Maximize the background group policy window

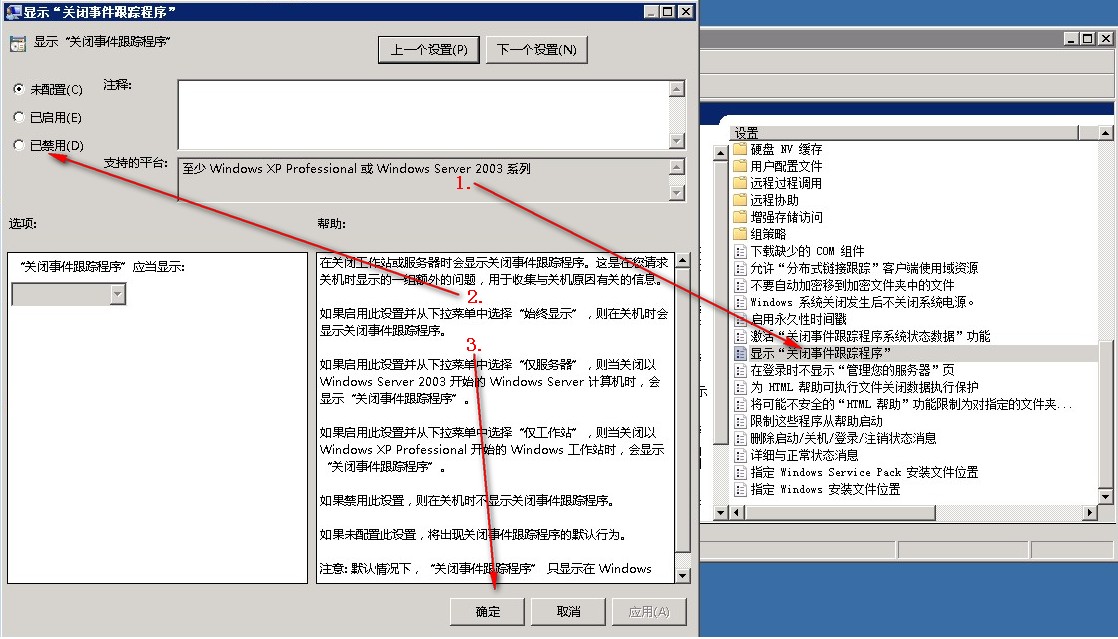(x=1087, y=39)
